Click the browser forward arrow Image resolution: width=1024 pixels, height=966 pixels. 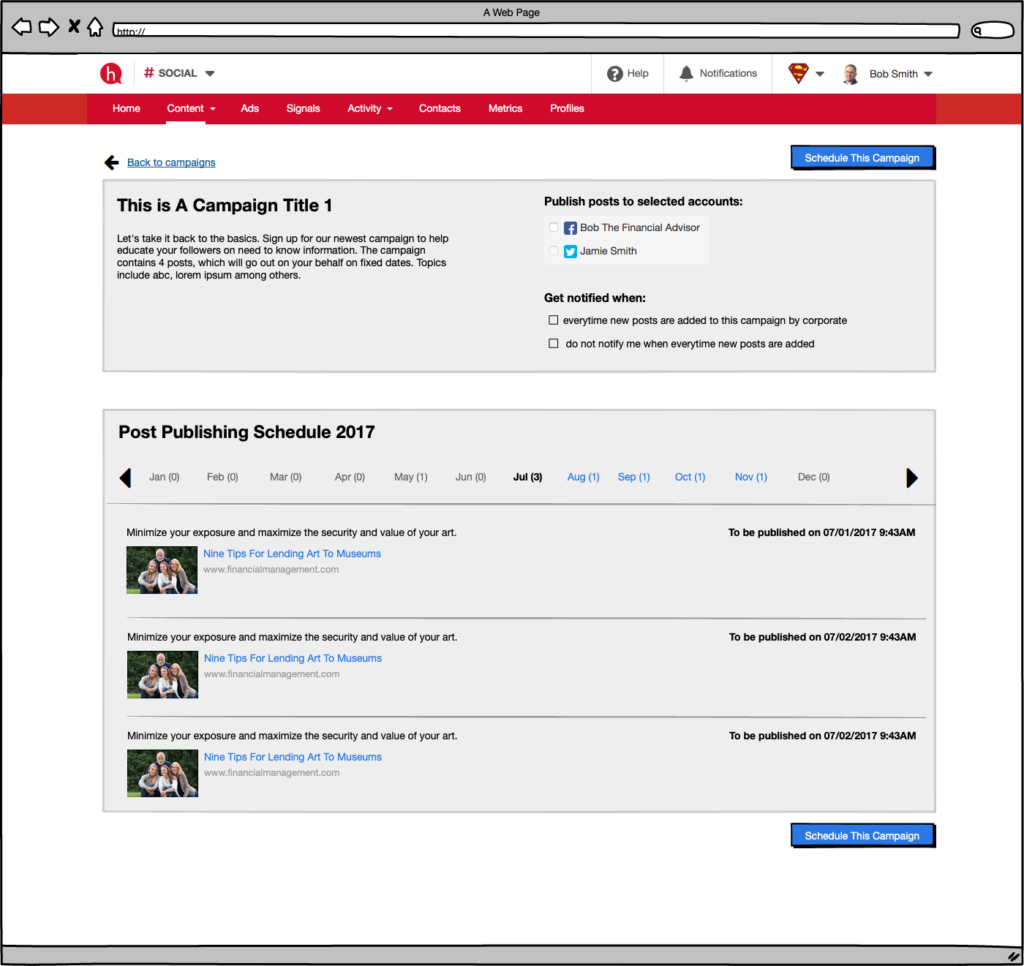tap(49, 27)
